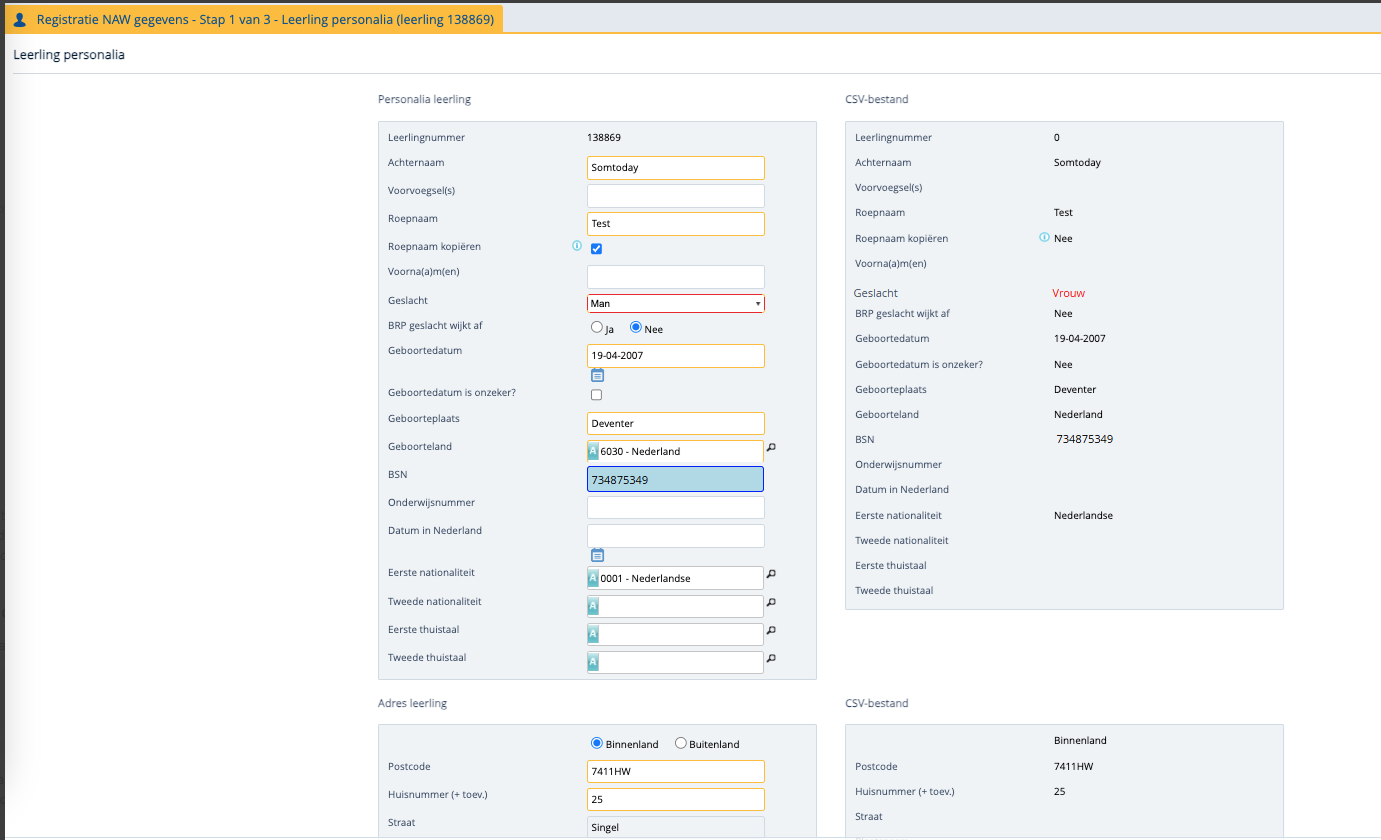
Task: Click the Geboortedatum field with 19-04-2007
Action: pyautogui.click(x=676, y=355)
